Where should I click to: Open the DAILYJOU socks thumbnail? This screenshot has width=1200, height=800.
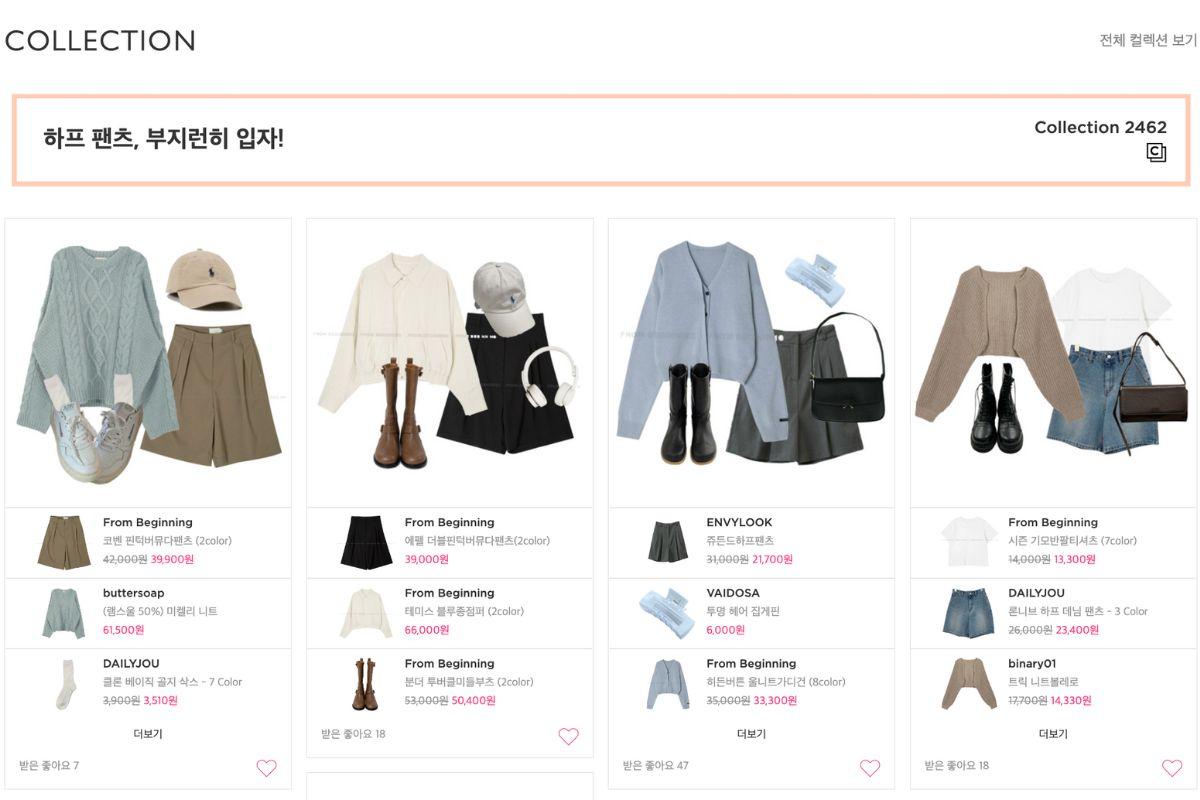pos(64,684)
